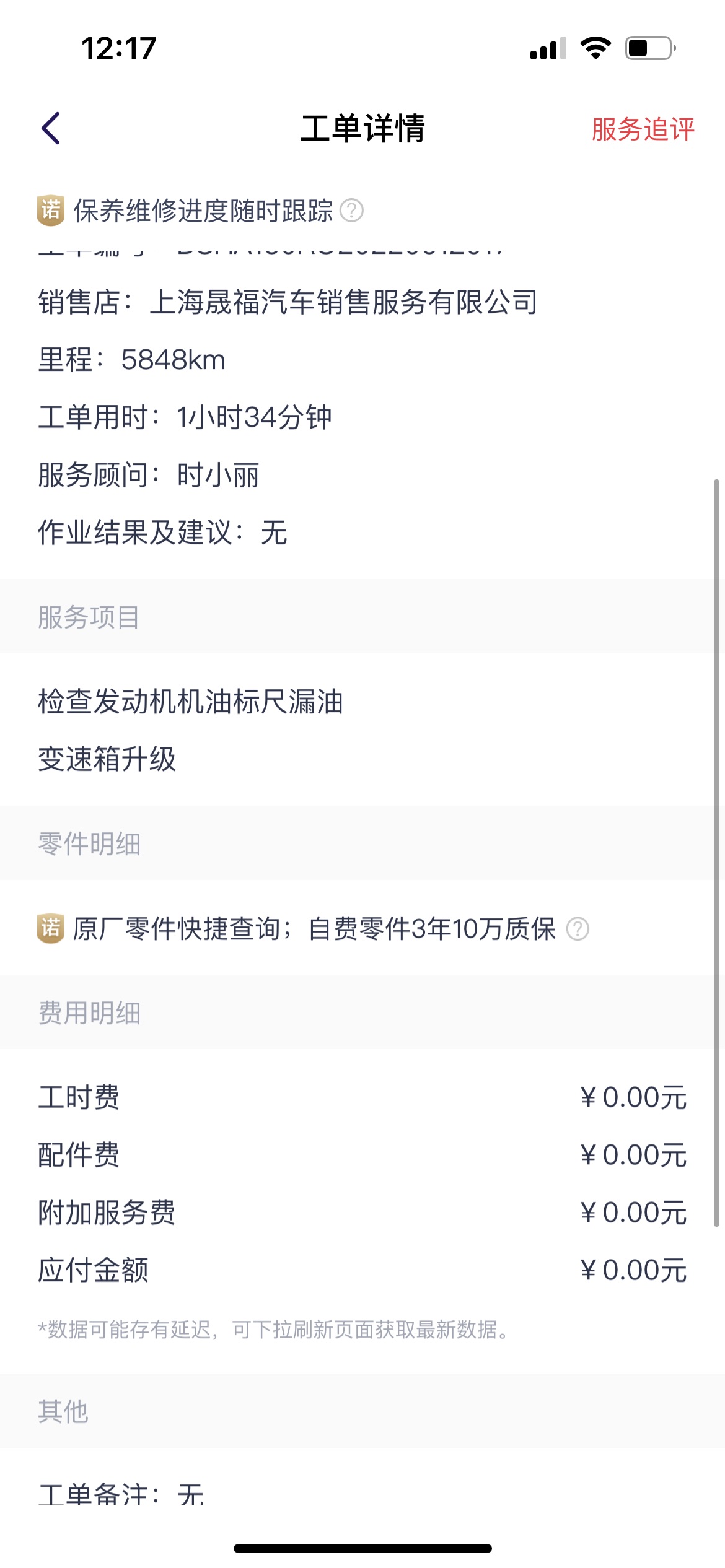The width and height of the screenshot is (725, 1568).
Task: Tap help icon after 自费零件3年10万质保
Action: coord(578,928)
